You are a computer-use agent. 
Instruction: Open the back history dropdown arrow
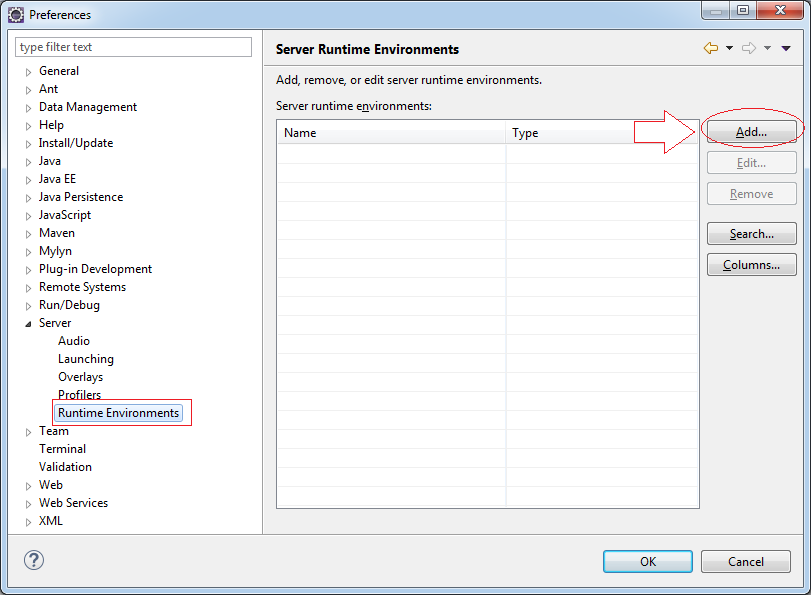click(x=729, y=48)
